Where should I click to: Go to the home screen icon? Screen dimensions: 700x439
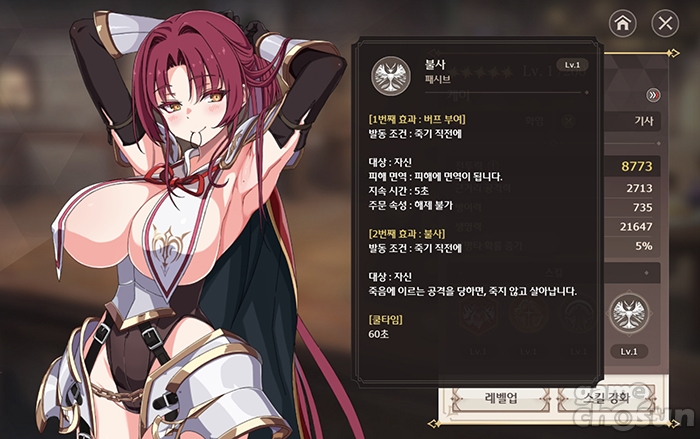623,23
